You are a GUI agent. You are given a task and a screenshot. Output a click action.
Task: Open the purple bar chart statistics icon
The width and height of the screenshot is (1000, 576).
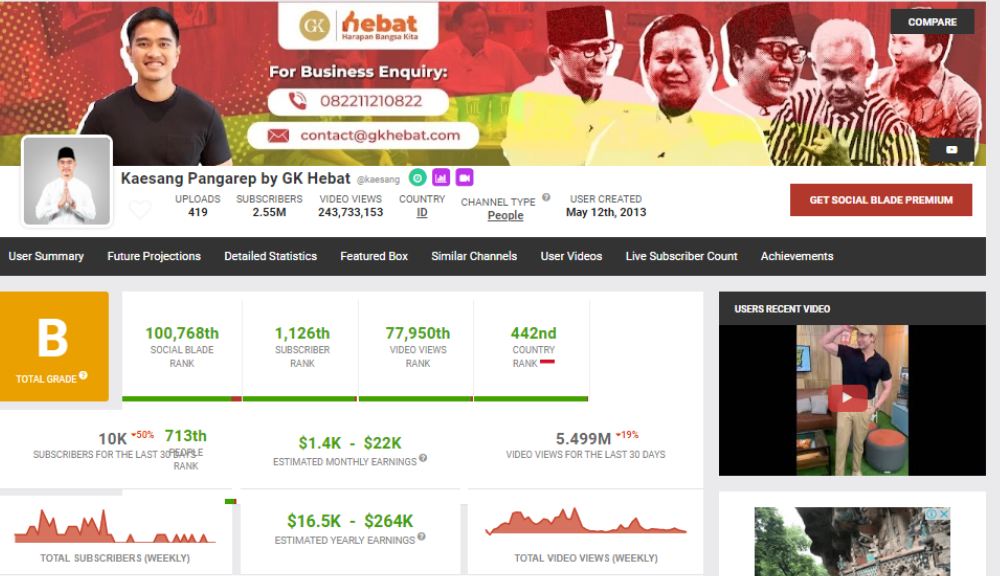441,178
